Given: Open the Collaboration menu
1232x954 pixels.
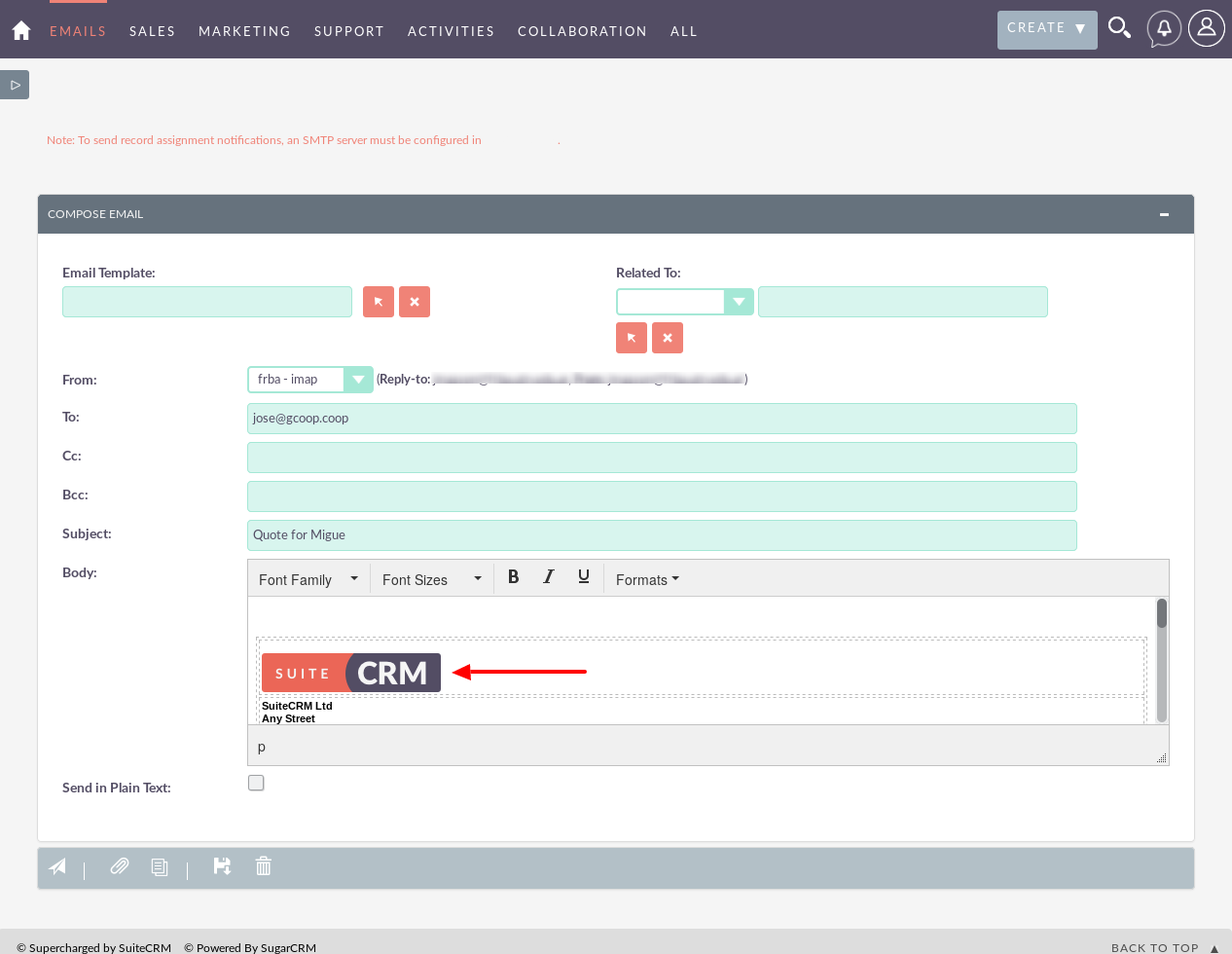Looking at the screenshot, I should coord(582,31).
